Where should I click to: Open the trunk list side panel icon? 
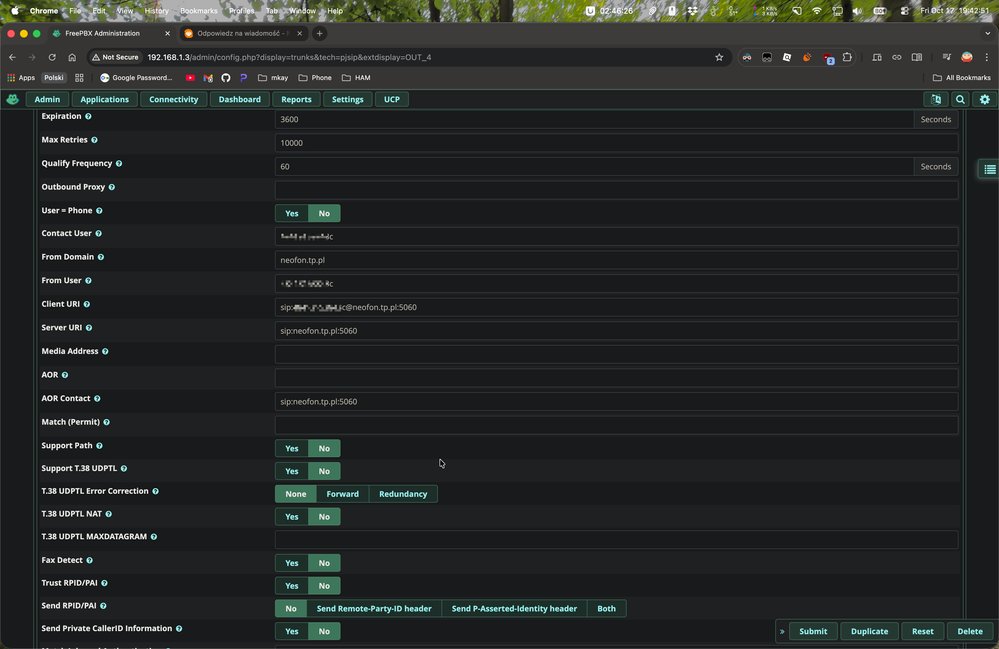tap(989, 169)
